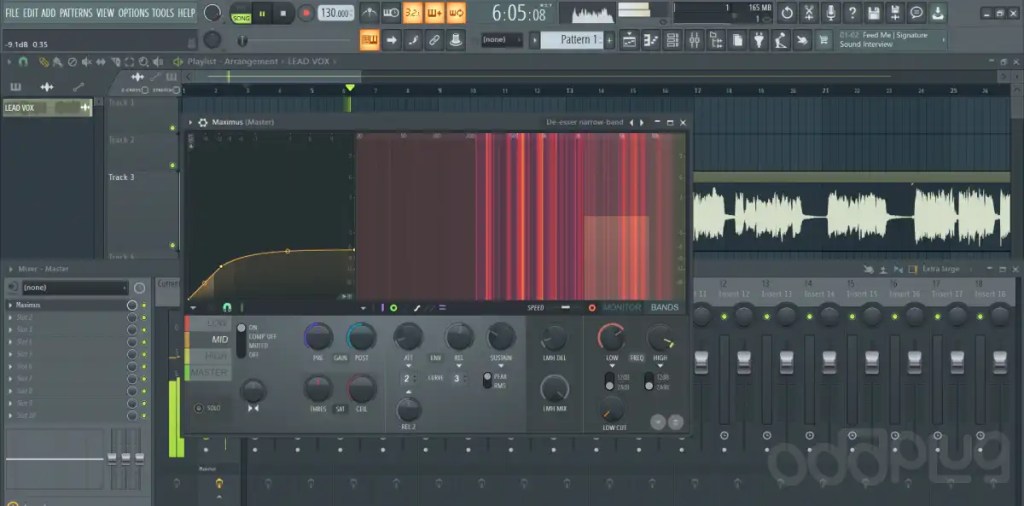Click the question mark help icon

click(x=852, y=12)
